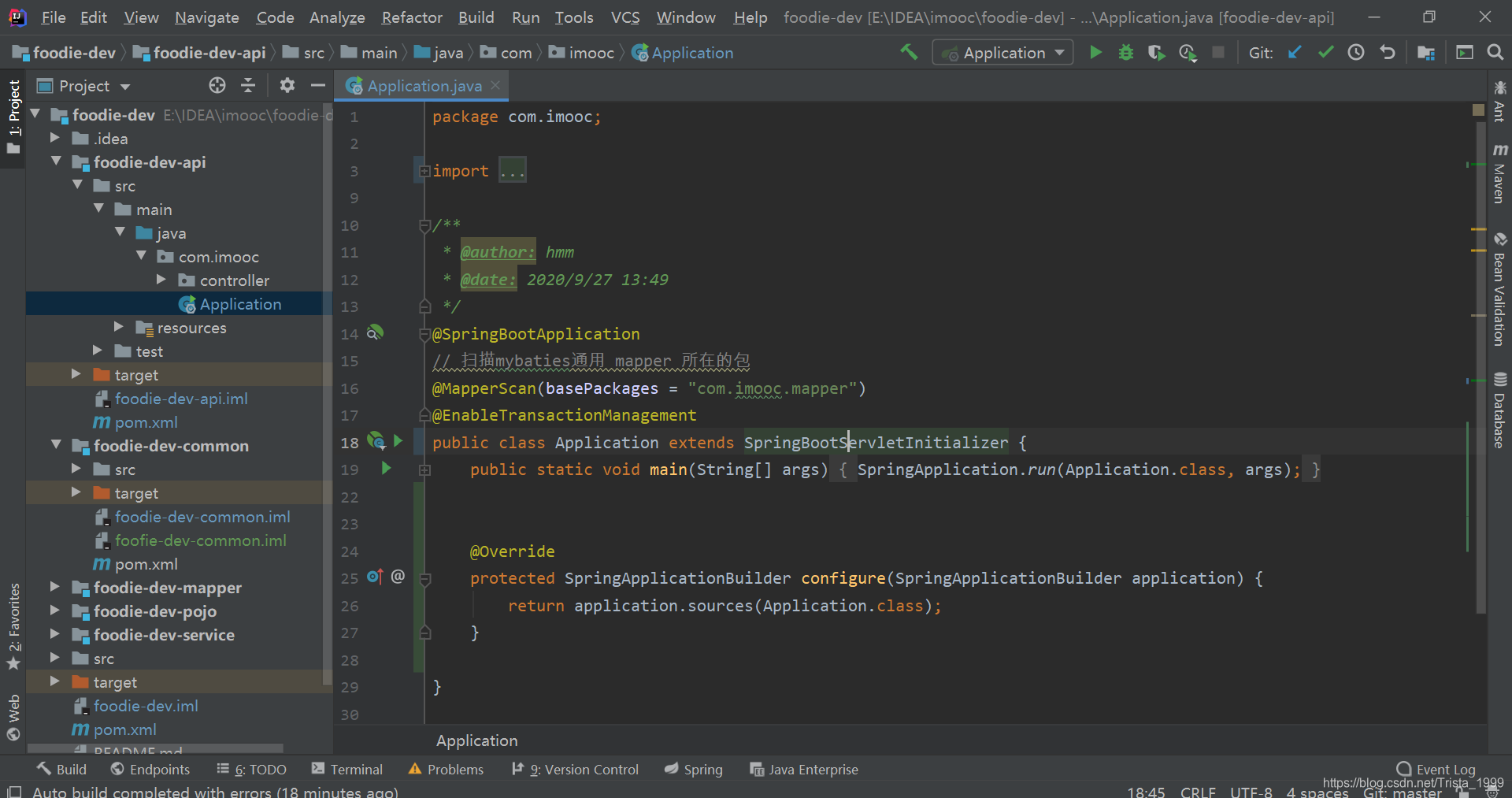Open the run configuration dropdown
The width and height of the screenshot is (1512, 798).
coord(1002,52)
